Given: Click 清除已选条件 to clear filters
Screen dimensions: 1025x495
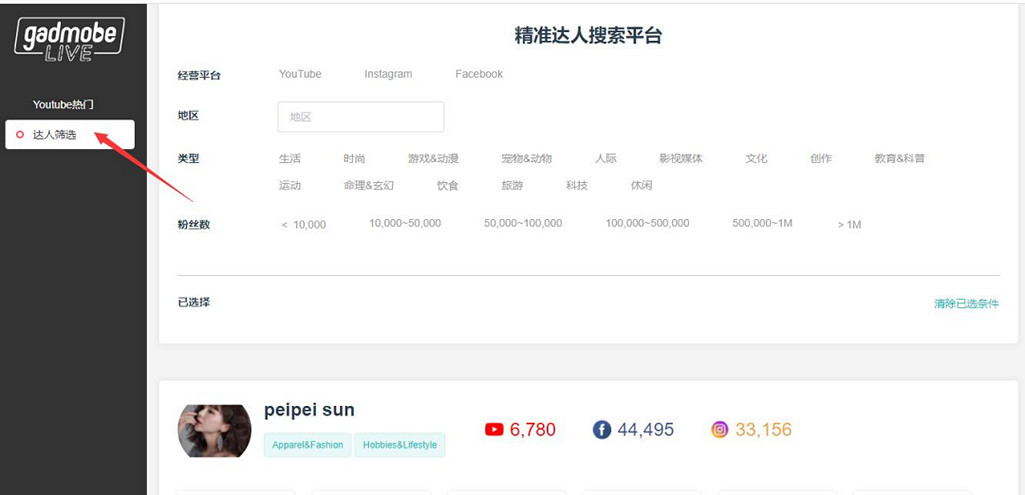Looking at the screenshot, I should point(966,304).
